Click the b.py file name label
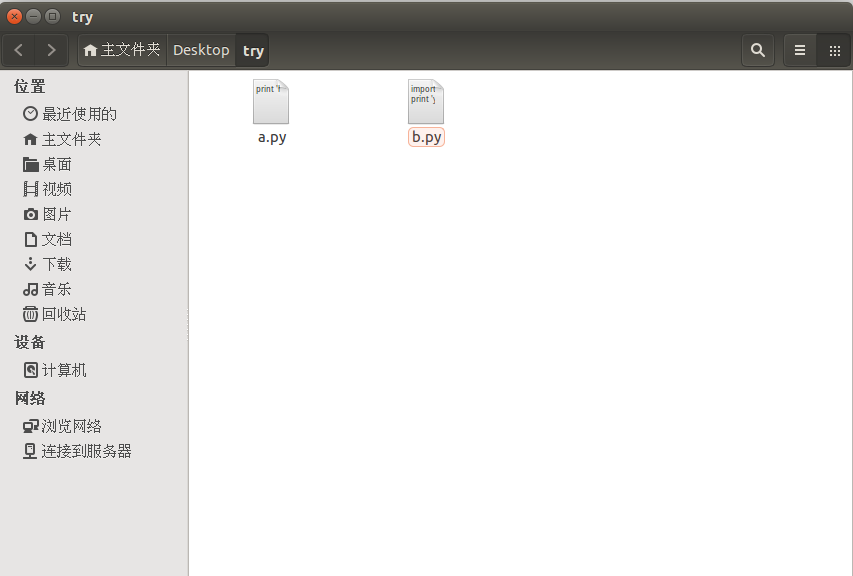 (x=426, y=137)
